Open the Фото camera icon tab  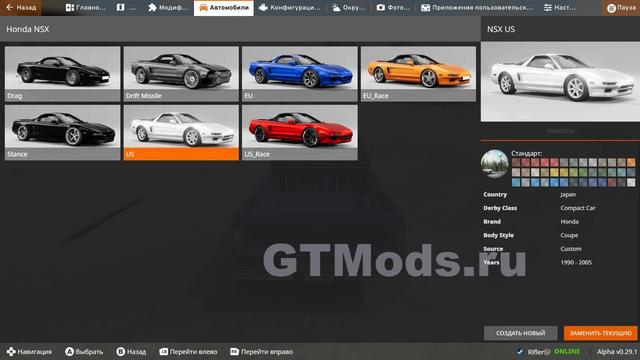(393, 8)
